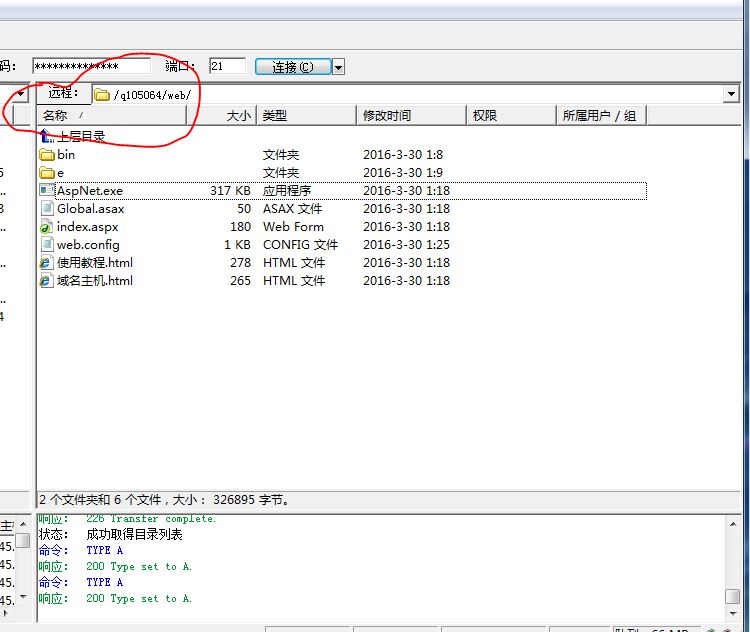Viewport: 750px width, 632px height.
Task: Click the bin folder icon
Action: click(x=46, y=155)
